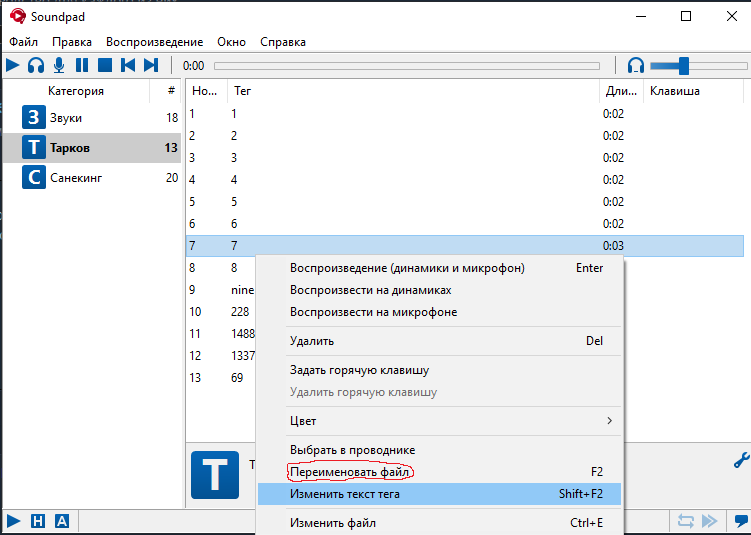Screen dimensions: 751x535
Task: Choose Изменить файл
Action: pos(439,523)
